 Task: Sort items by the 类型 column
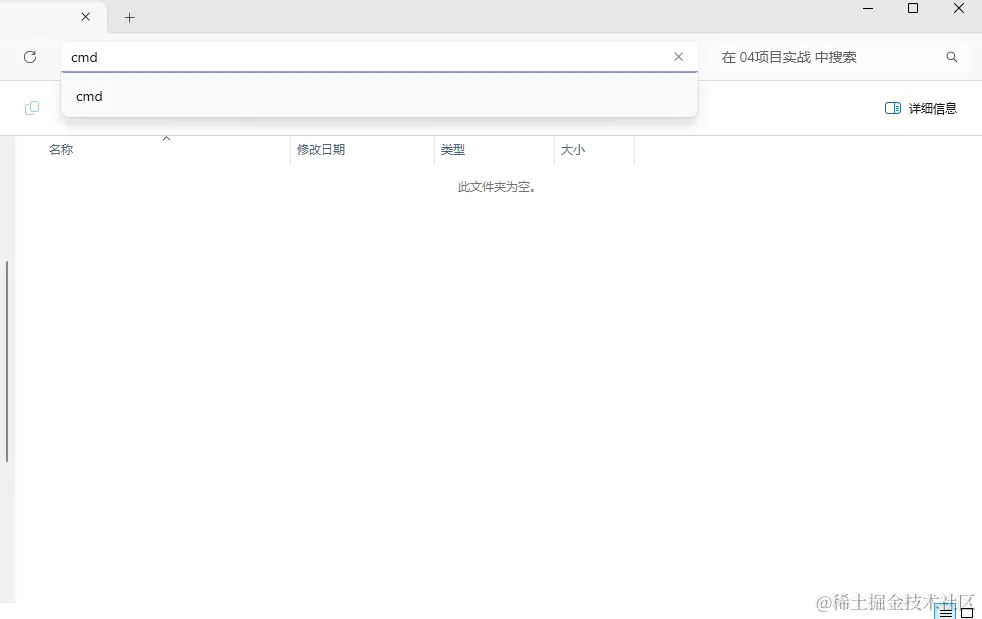click(453, 148)
